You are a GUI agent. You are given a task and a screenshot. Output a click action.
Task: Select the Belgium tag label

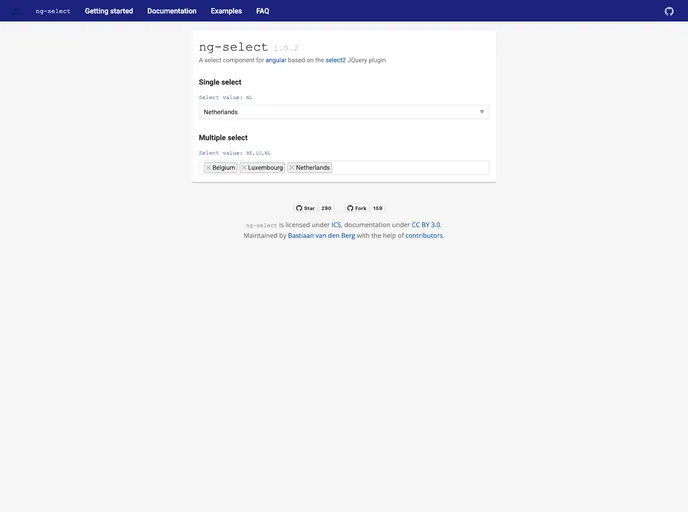pos(224,168)
